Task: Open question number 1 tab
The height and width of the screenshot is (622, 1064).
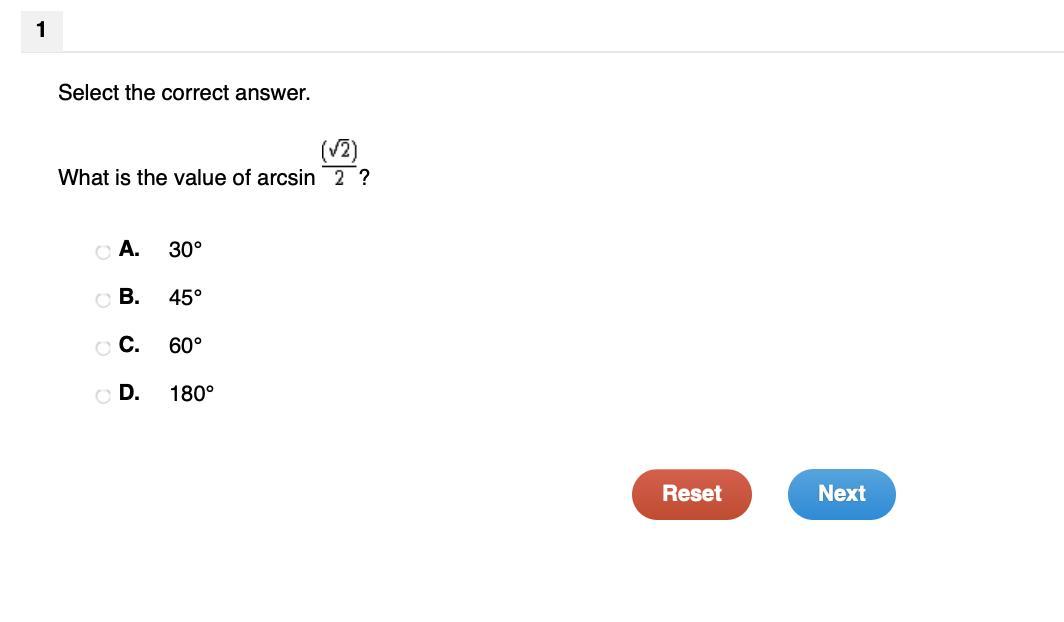Action: [41, 30]
